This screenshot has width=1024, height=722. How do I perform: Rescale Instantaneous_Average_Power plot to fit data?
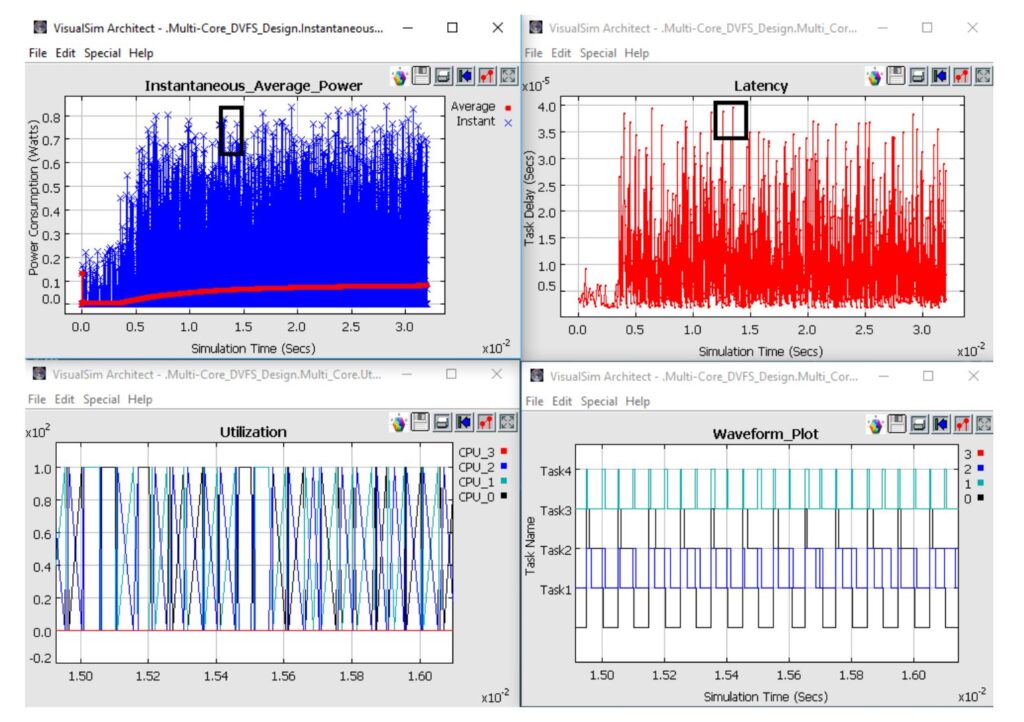click(508, 76)
